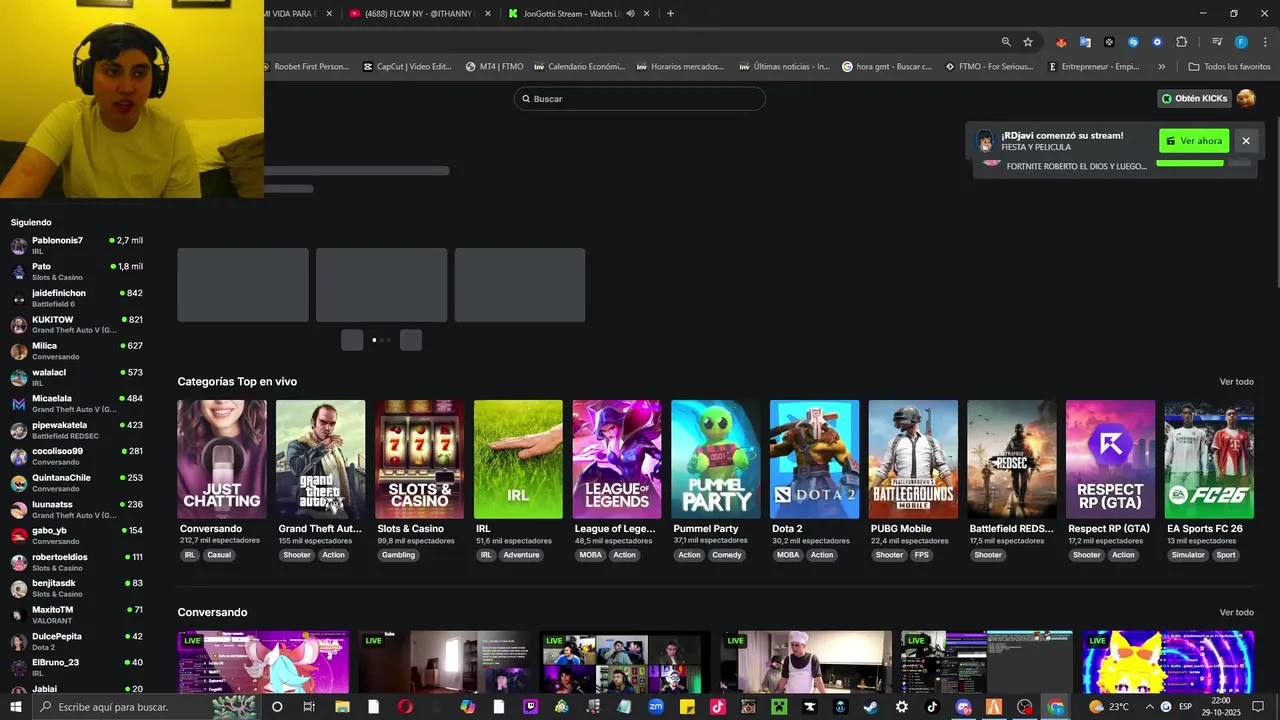Open Opera from the taskbar
This screenshot has width=1280, height=720.
tap(404, 706)
